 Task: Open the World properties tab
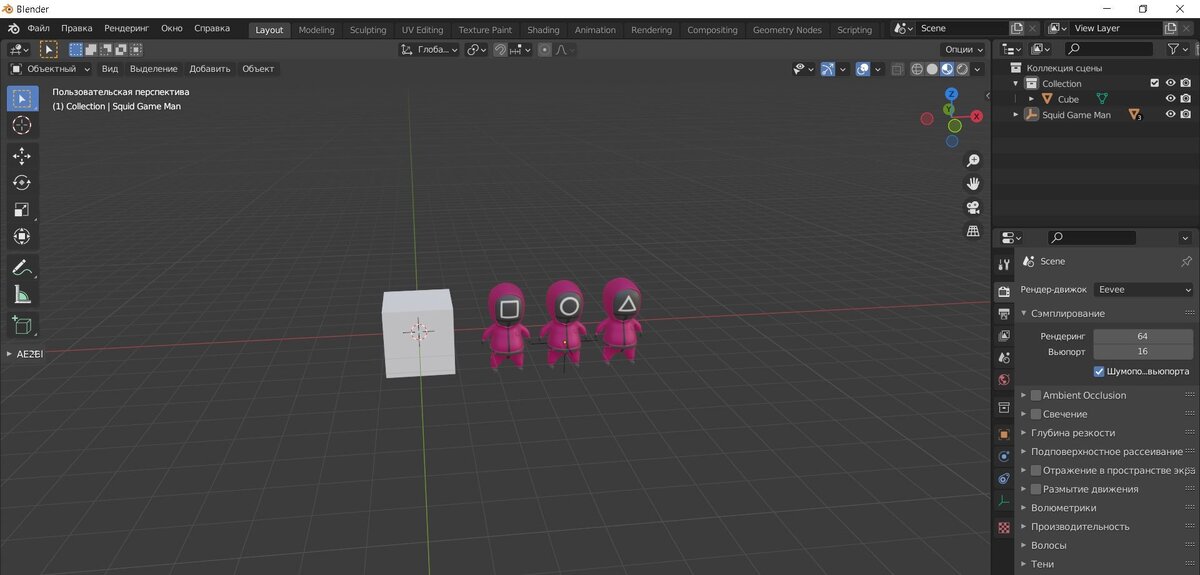(1004, 379)
